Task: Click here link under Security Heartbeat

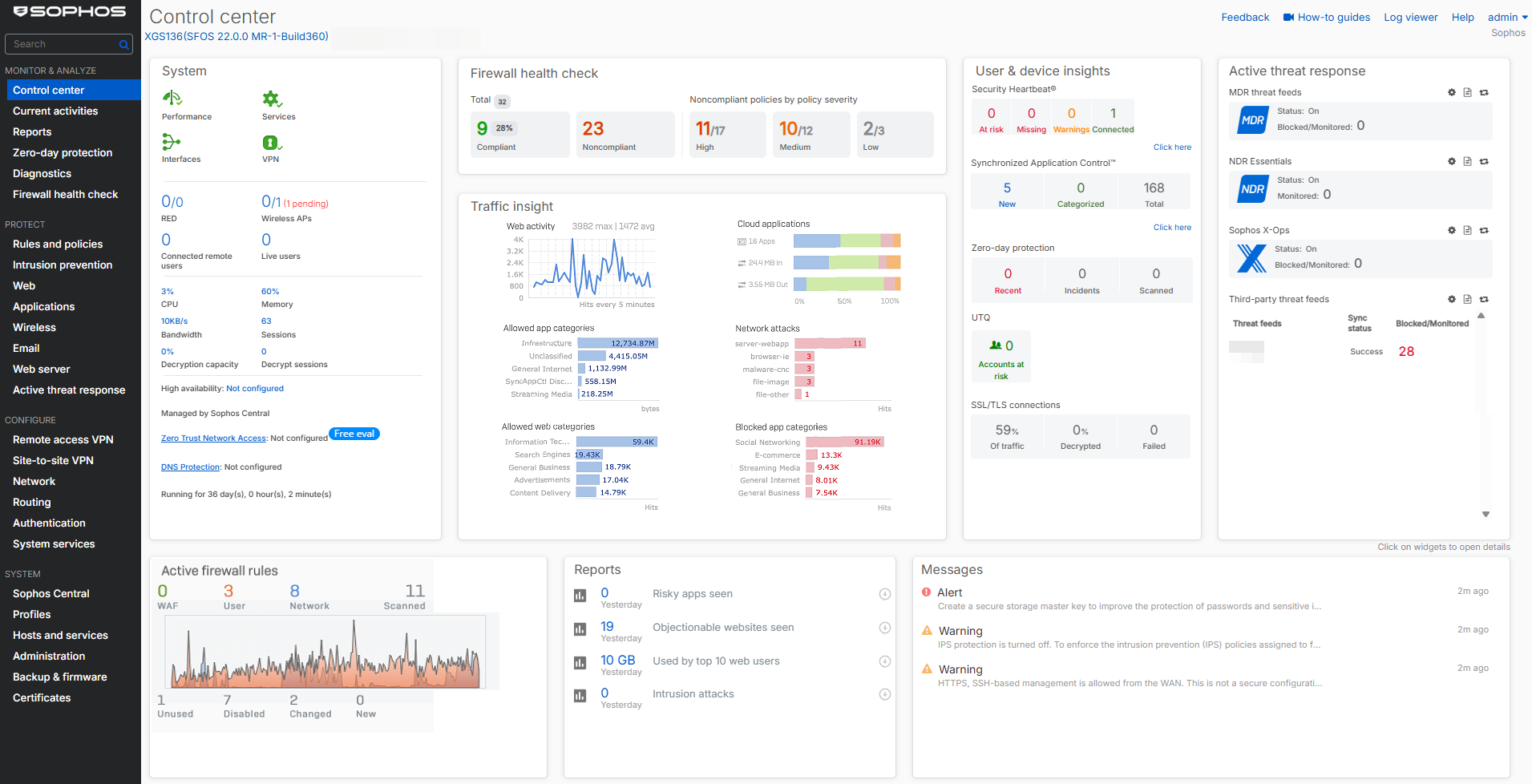Action: point(1172,147)
